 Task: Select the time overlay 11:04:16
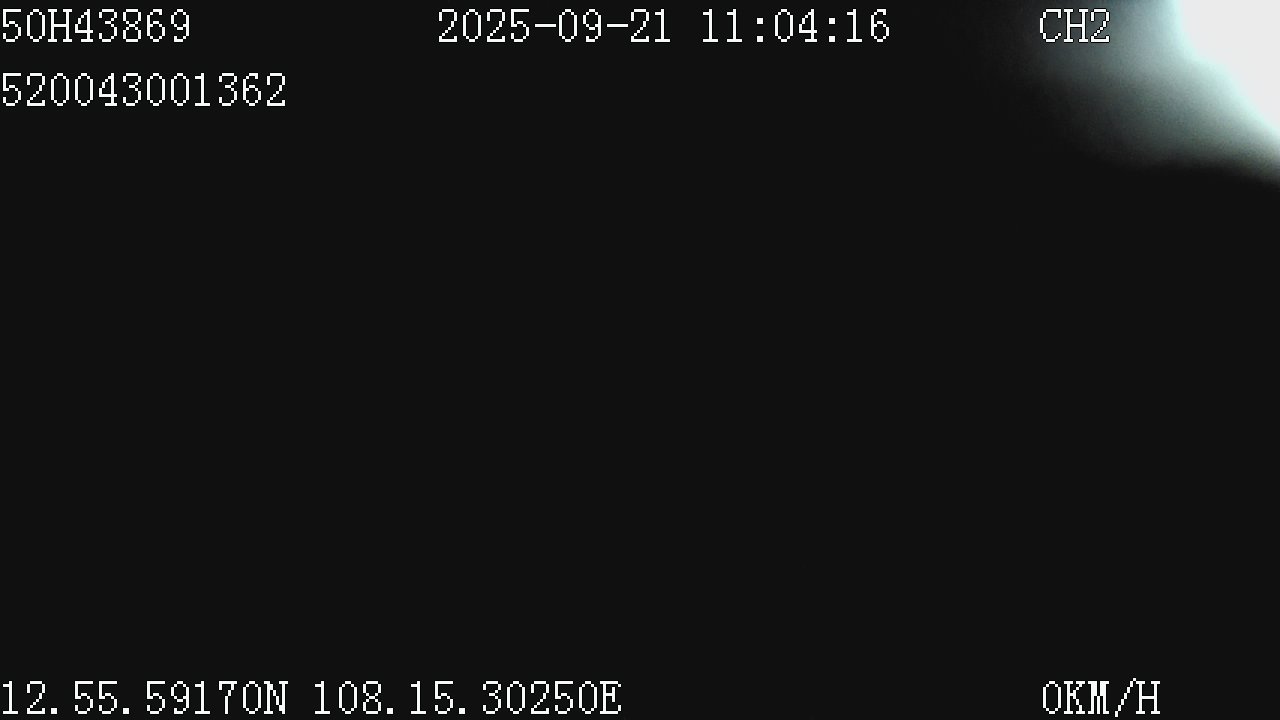click(795, 27)
